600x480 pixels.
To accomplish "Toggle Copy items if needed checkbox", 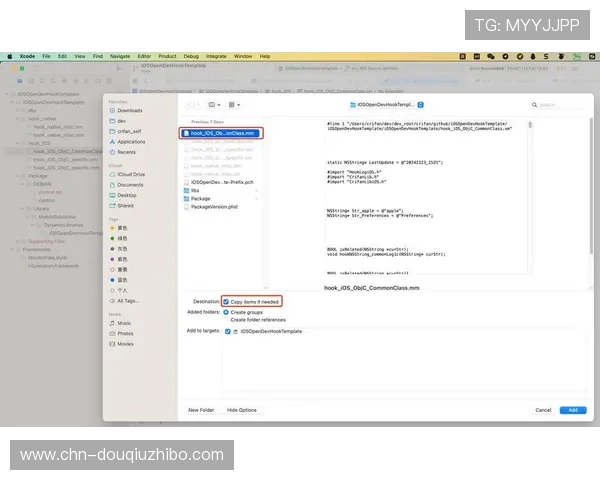I will 227,300.
